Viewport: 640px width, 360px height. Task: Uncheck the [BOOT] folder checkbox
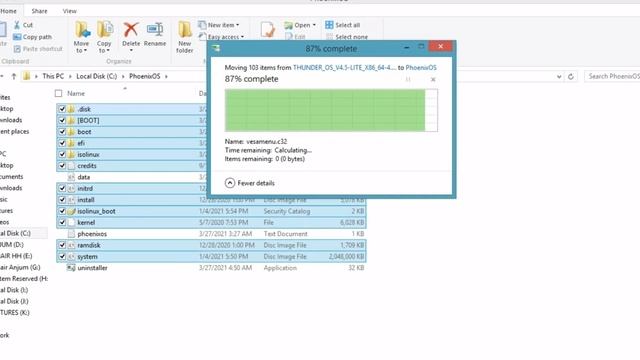[x=62, y=120]
